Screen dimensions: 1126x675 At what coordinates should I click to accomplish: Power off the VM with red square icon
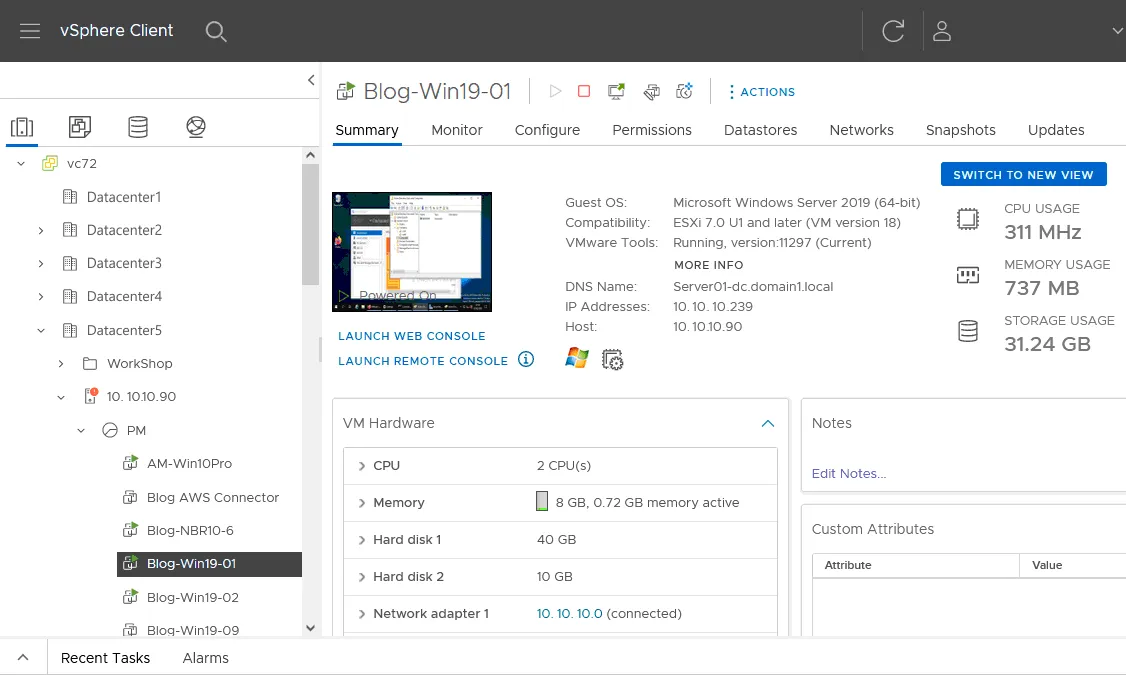[584, 91]
